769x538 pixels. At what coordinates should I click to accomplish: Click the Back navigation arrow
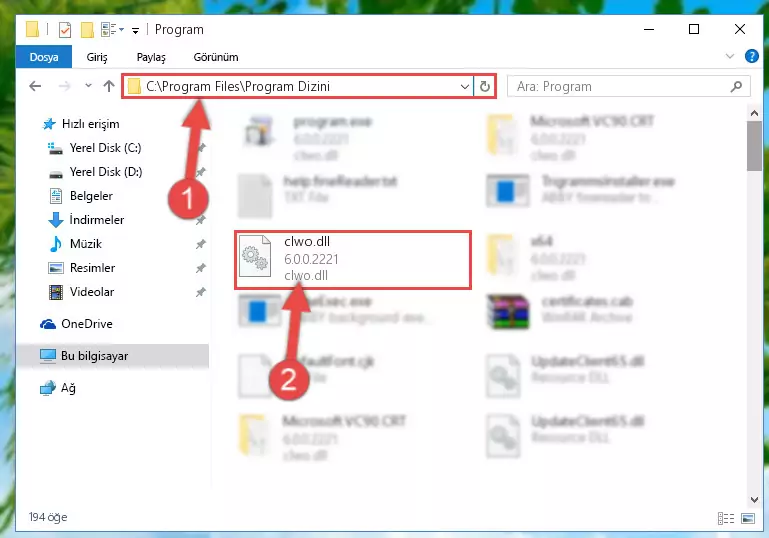point(35,86)
